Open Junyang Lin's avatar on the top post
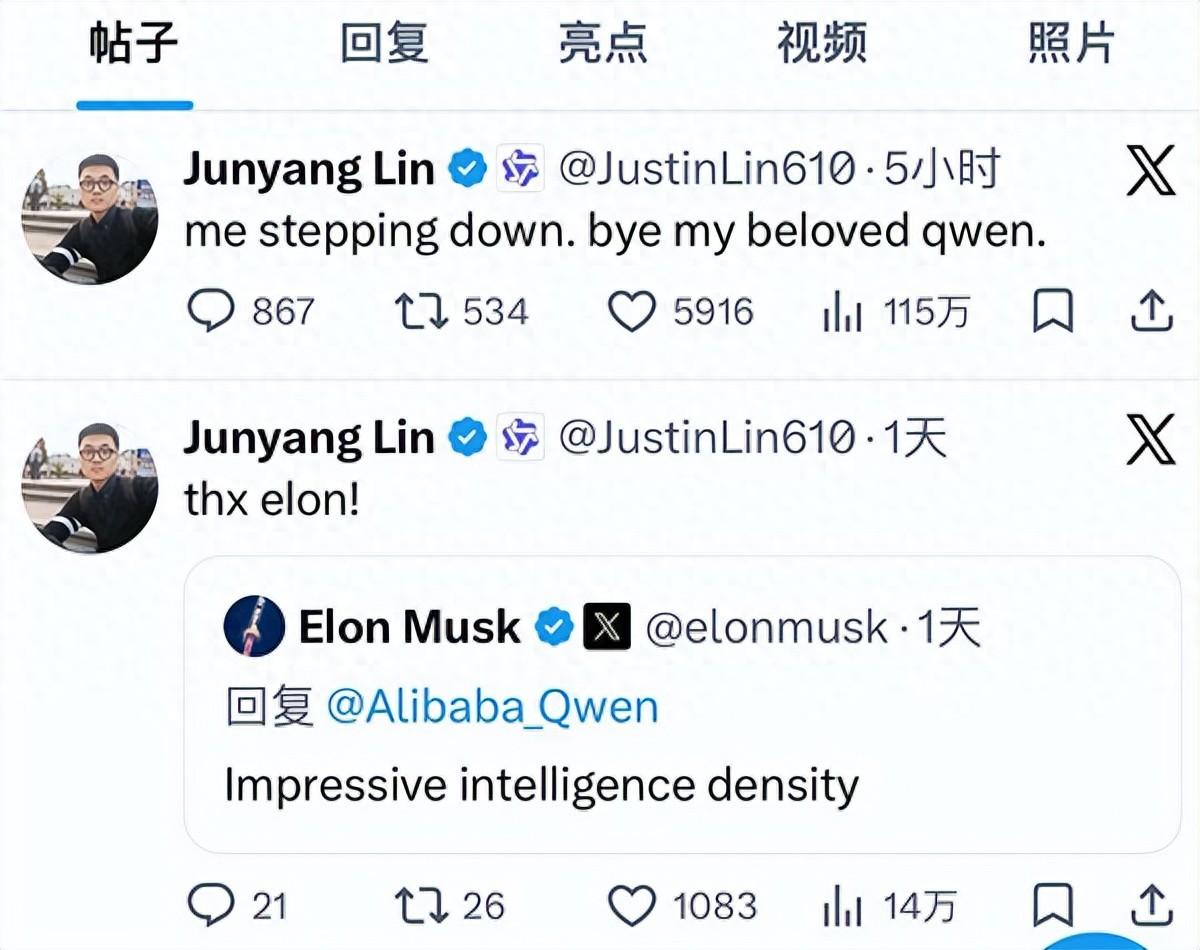Image resolution: width=1200 pixels, height=950 pixels. pos(89,218)
